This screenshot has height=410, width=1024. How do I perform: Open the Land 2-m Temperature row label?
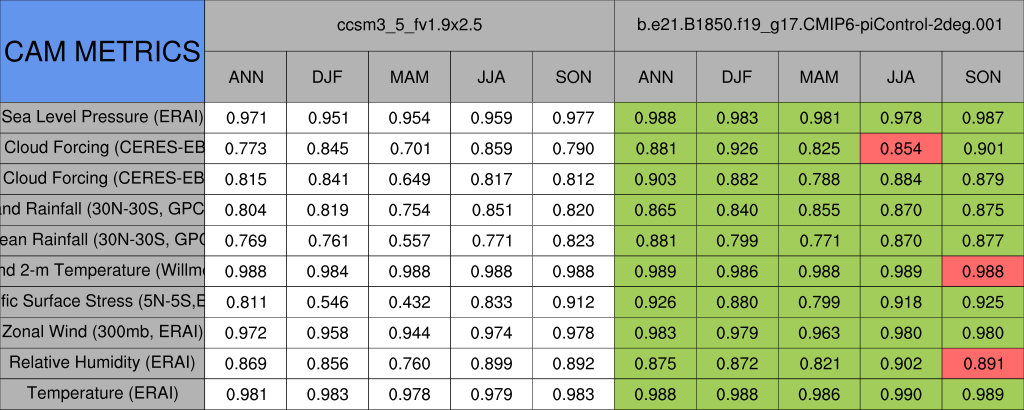(x=102, y=270)
